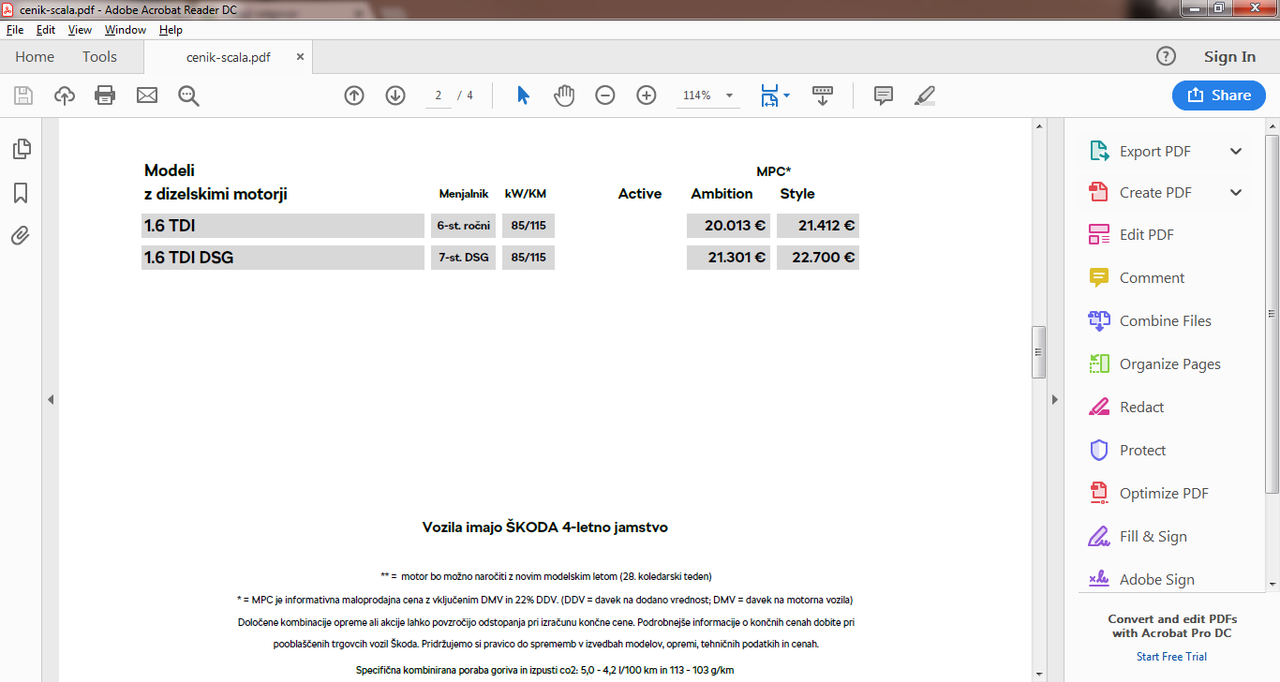Open the Help question mark
1280x682 pixels.
coord(1166,56)
